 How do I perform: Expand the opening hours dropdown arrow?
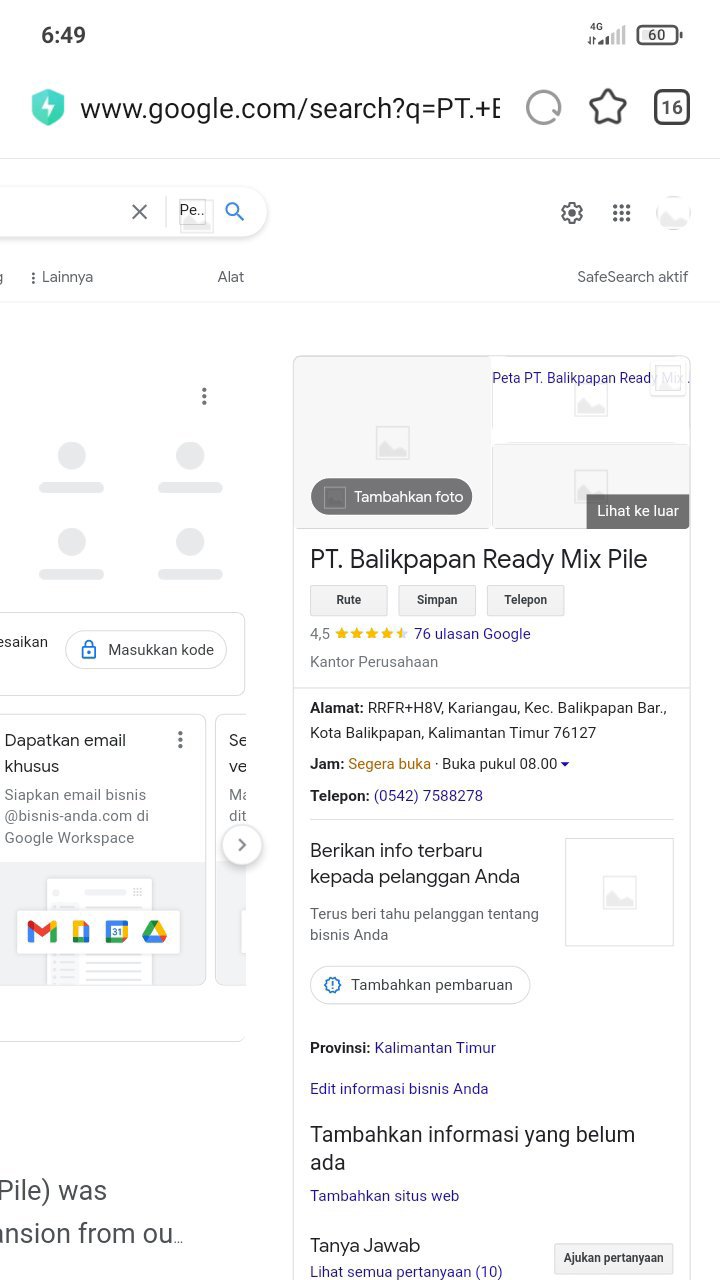pyautogui.click(x=565, y=765)
